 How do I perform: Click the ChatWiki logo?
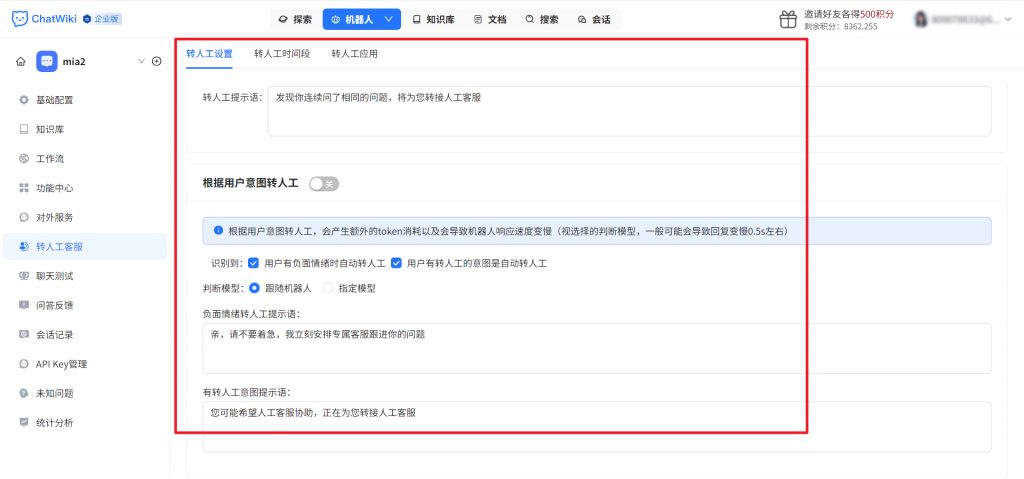click(44, 19)
